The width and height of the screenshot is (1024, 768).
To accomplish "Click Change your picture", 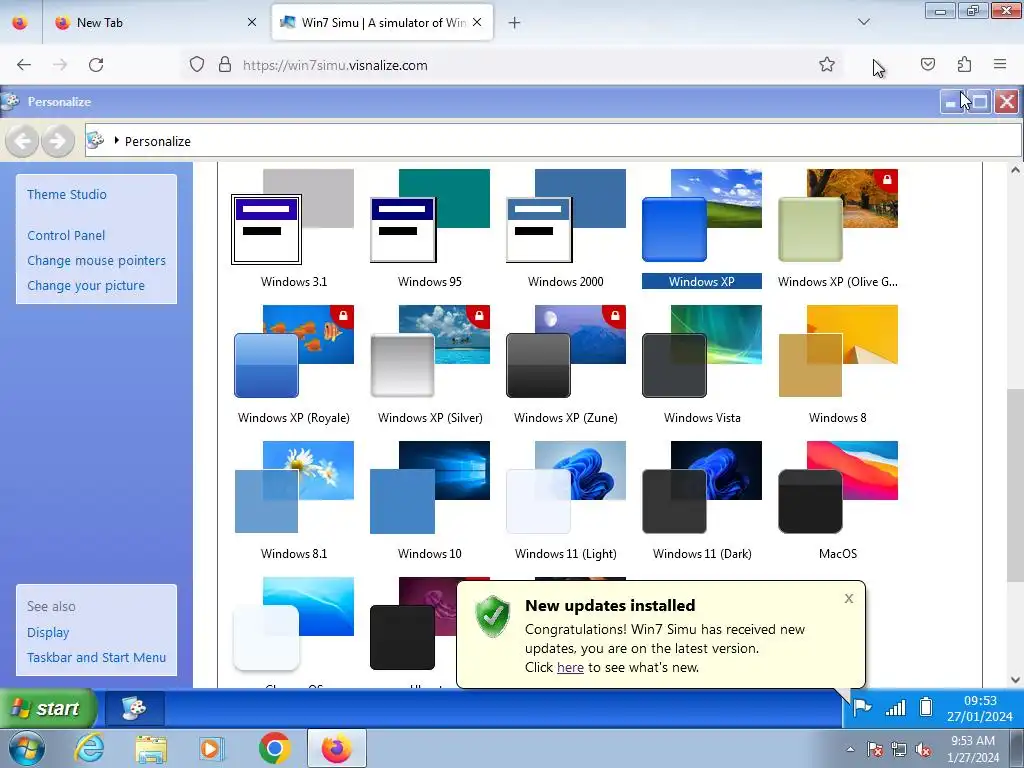I will (x=86, y=285).
